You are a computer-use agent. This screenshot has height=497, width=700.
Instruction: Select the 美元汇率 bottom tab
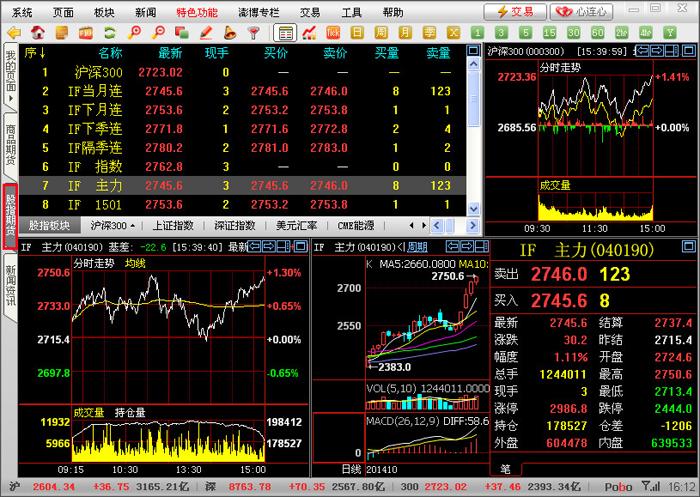click(296, 226)
